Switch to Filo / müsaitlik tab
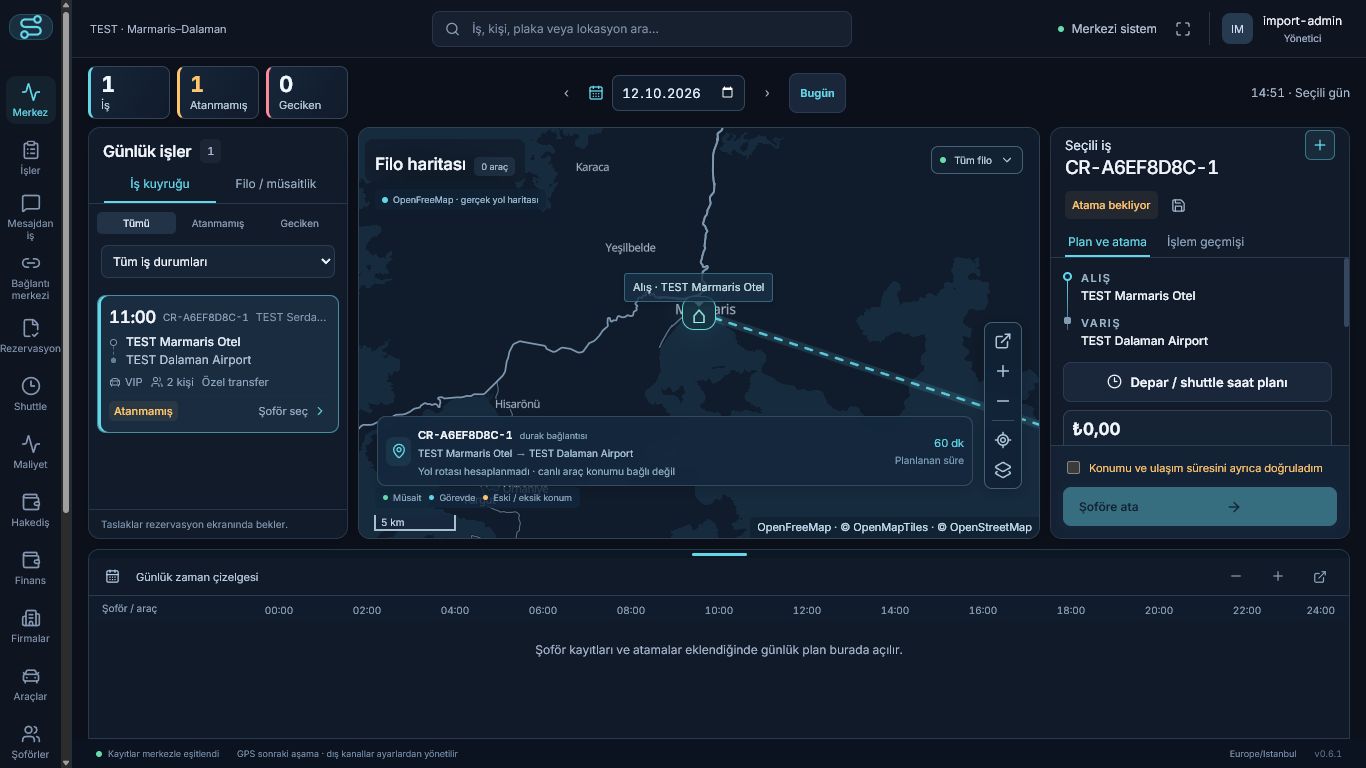This screenshot has height=768, width=1366. point(276,184)
